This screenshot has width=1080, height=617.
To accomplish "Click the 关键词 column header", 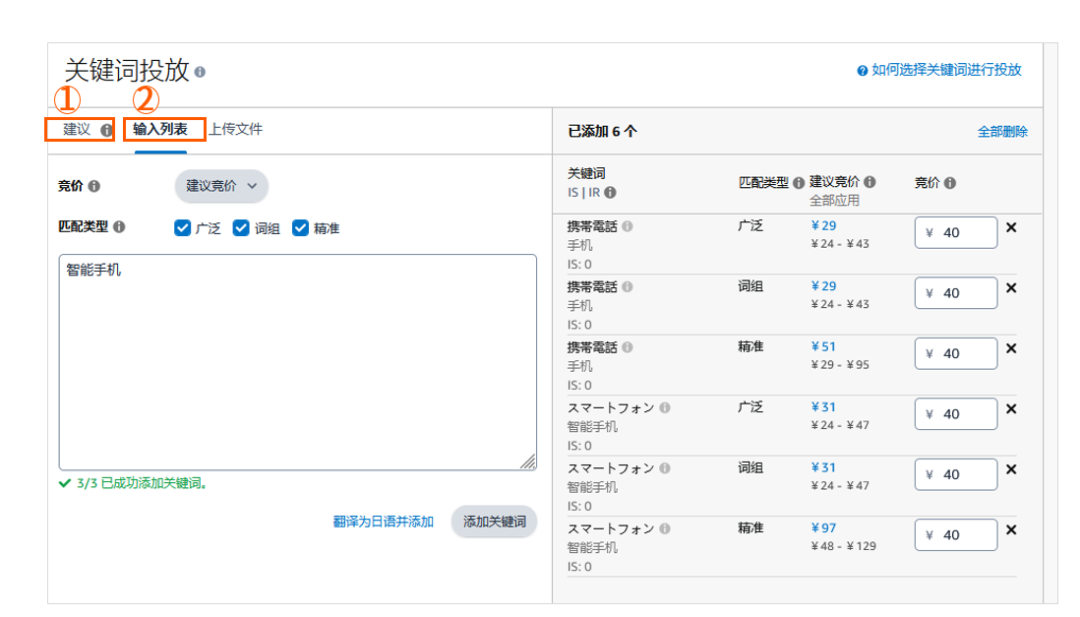I will point(586,174).
